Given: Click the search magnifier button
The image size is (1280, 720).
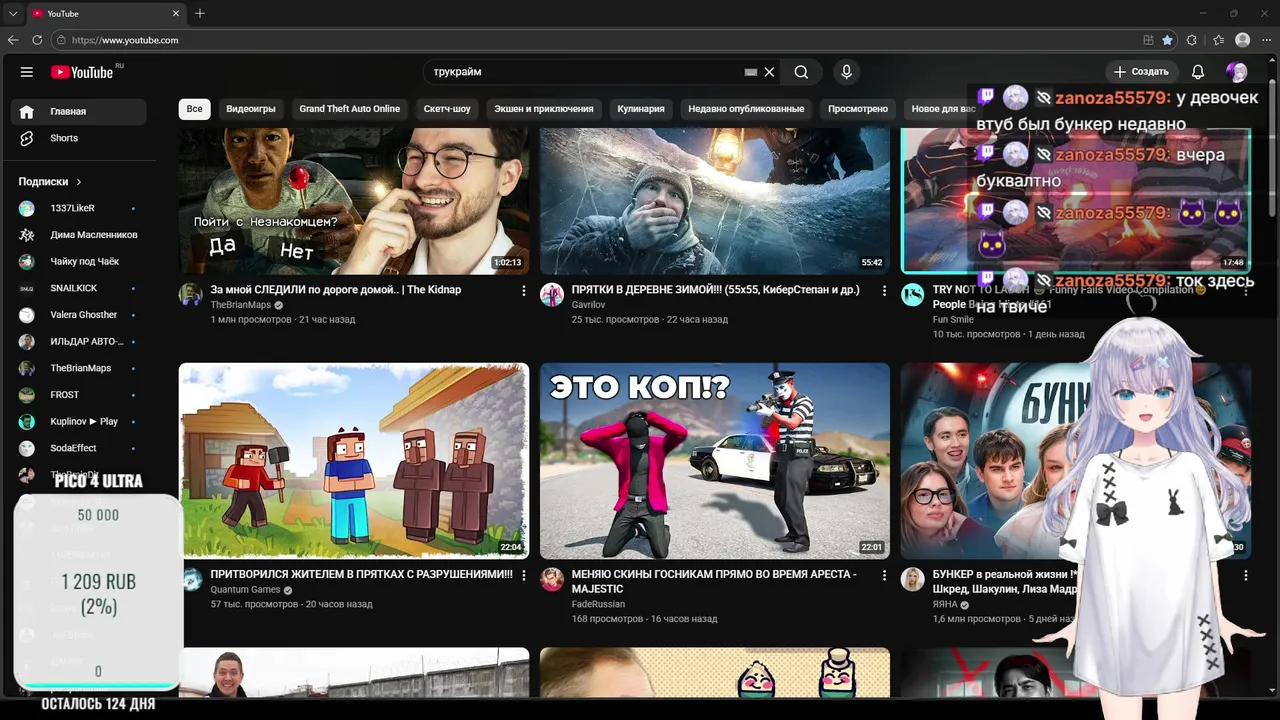Looking at the screenshot, I should pyautogui.click(x=801, y=72).
